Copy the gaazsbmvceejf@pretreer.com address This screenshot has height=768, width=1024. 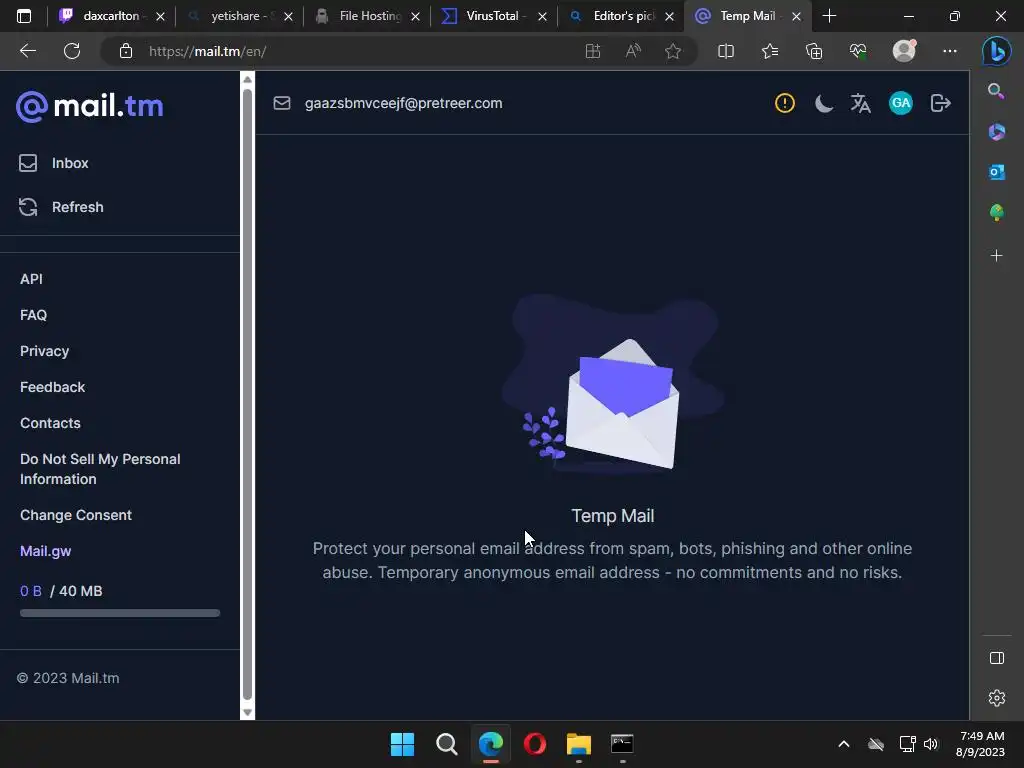(x=404, y=103)
